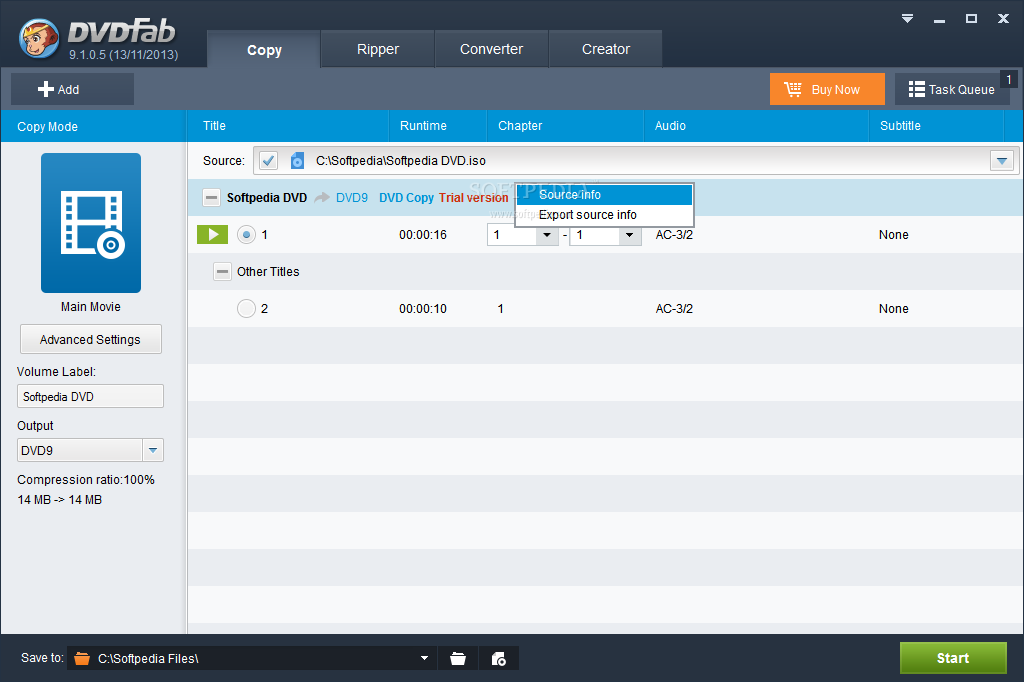Image resolution: width=1024 pixels, height=682 pixels.
Task: Click AC-3/2 audio for title 1
Action: (x=674, y=235)
